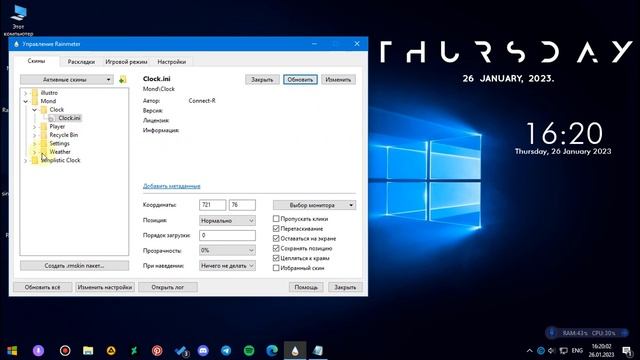Open the purple microphone assistant taskbar icon
The height and width of the screenshot is (360, 640).
(x=38, y=350)
